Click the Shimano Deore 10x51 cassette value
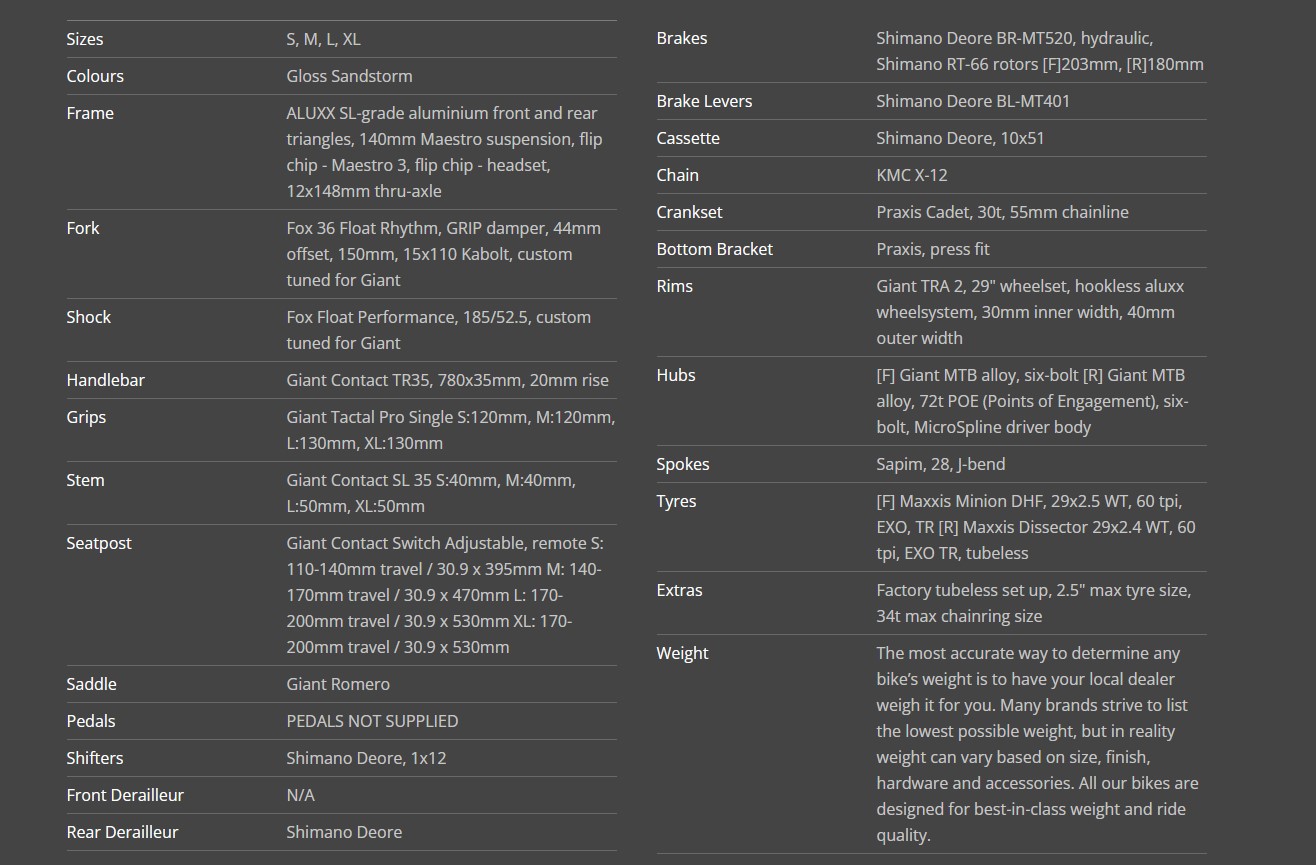Screen dimensions: 1316x865 pos(960,138)
